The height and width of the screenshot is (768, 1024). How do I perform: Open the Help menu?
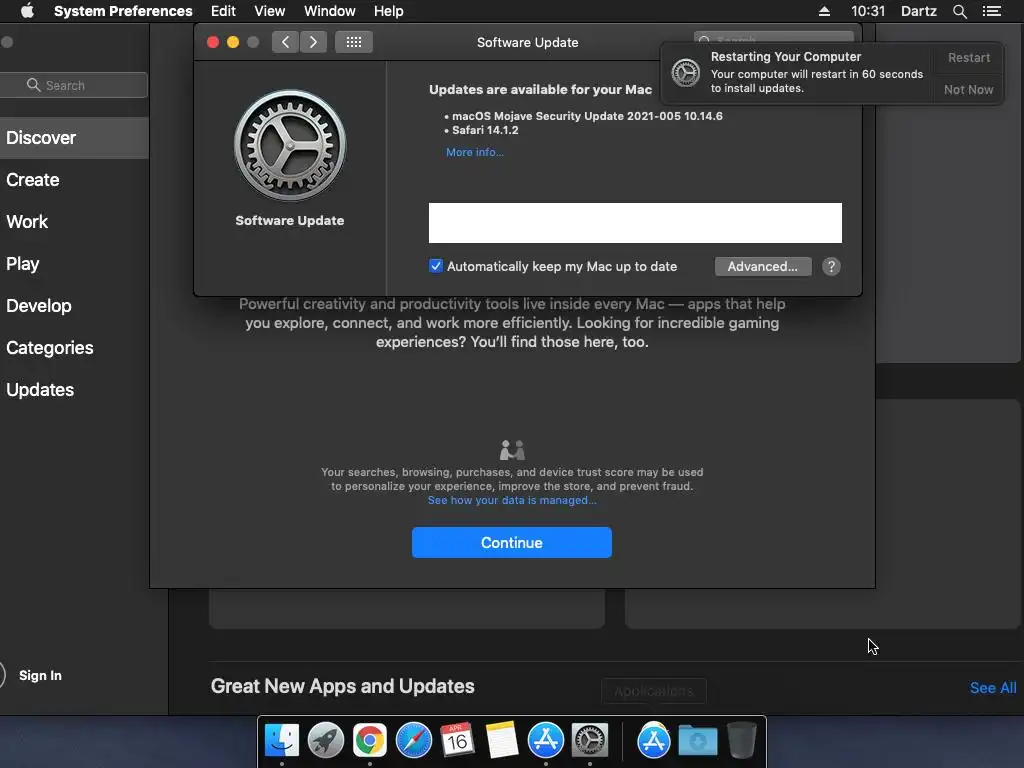click(389, 11)
